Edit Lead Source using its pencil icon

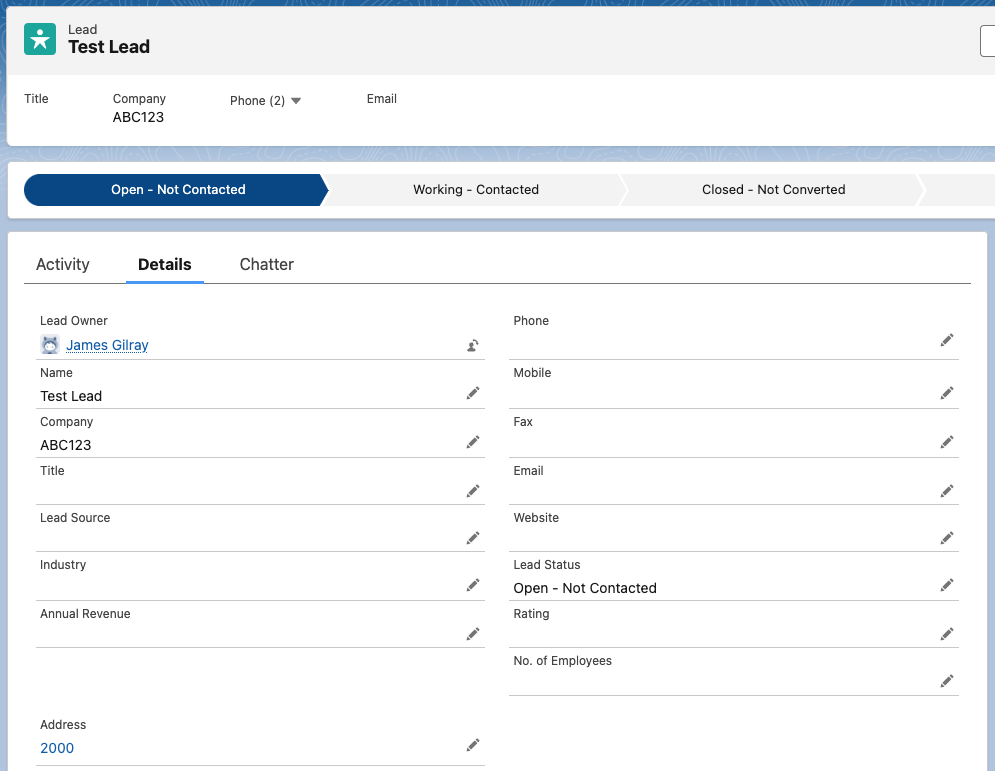point(473,538)
